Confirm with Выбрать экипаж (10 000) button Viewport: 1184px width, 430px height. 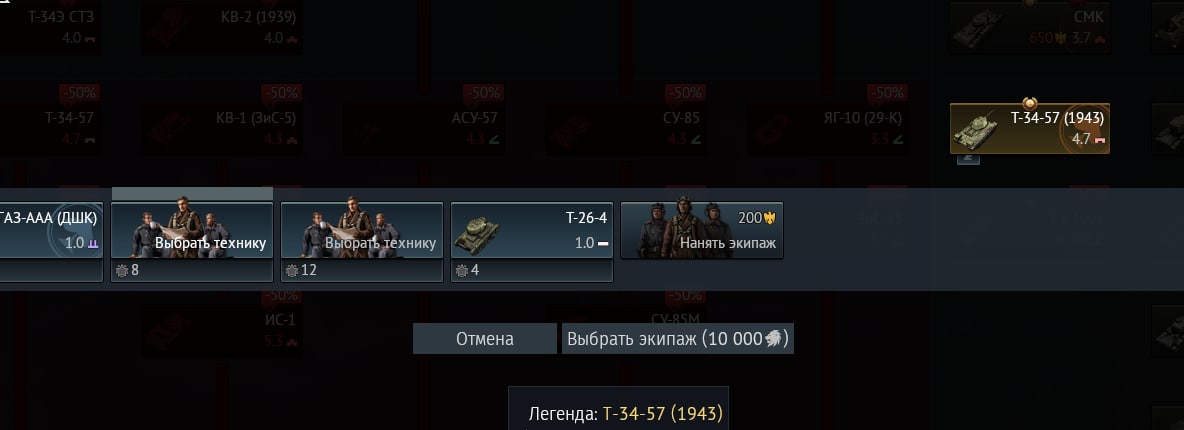point(677,339)
